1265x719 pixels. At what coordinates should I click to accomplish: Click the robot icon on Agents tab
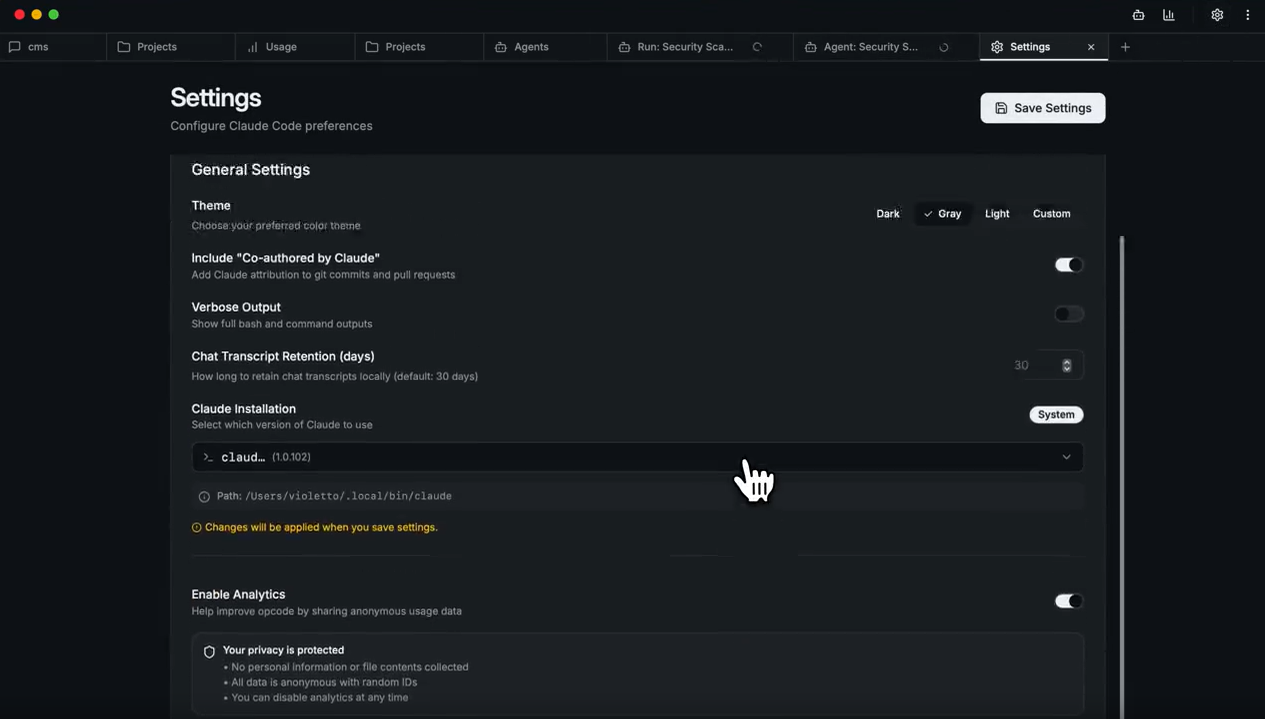tap(501, 47)
